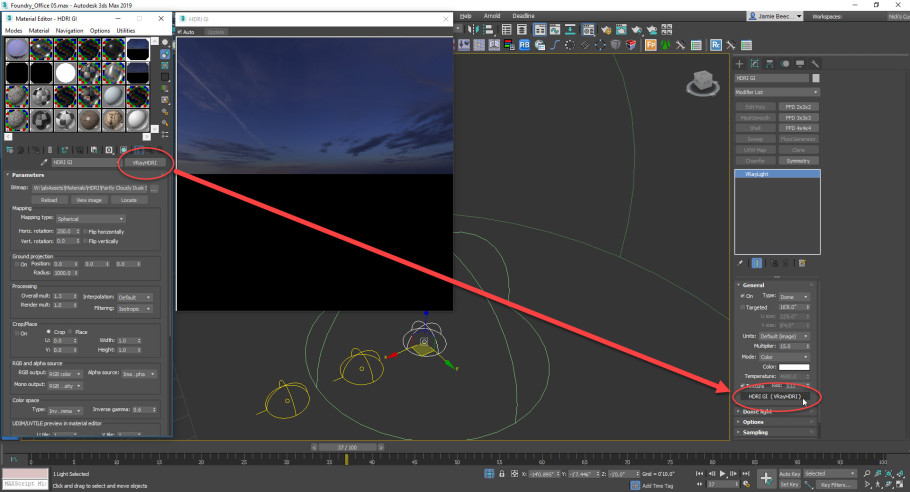
Task: Click the green trees scatter icon
Action: pyautogui.click(x=666, y=45)
